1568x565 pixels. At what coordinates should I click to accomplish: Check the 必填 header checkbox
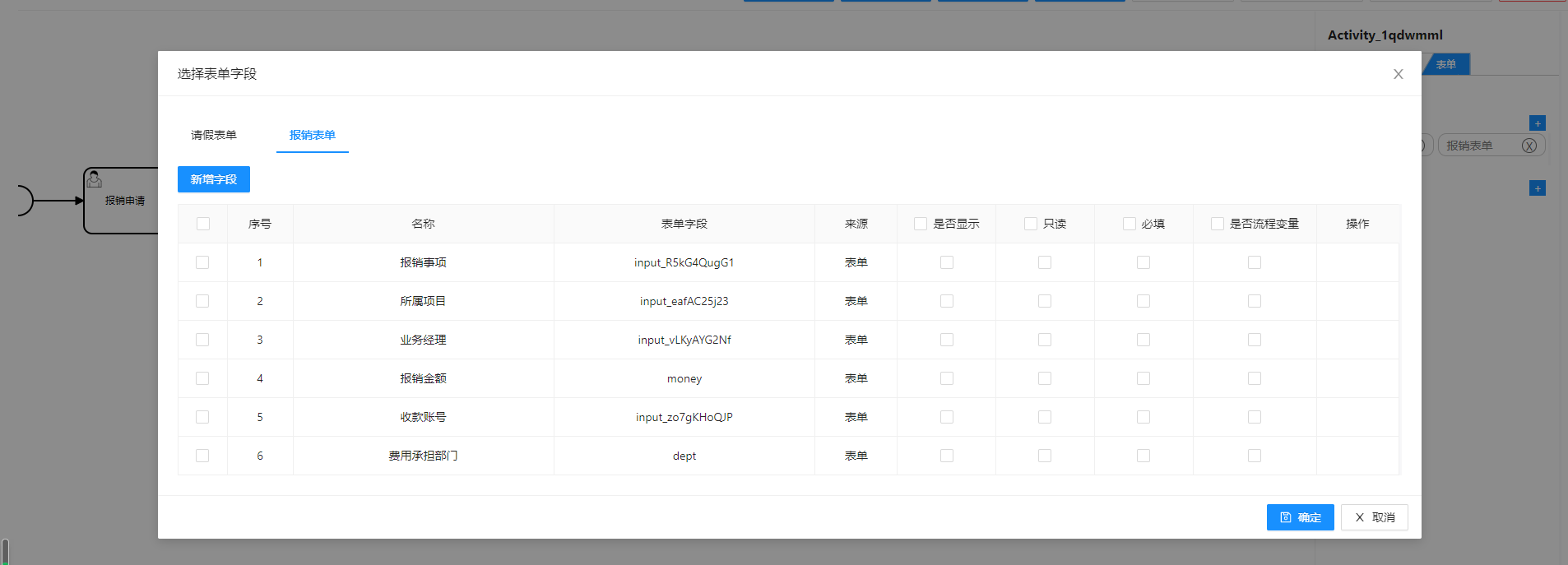[x=1130, y=224]
